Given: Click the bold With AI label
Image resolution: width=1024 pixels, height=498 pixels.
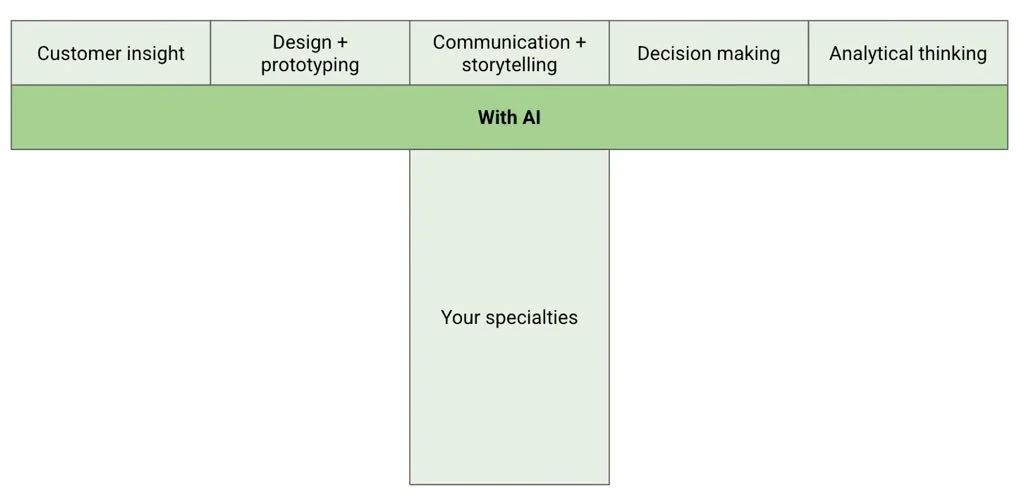Looking at the screenshot, I should click(x=509, y=117).
